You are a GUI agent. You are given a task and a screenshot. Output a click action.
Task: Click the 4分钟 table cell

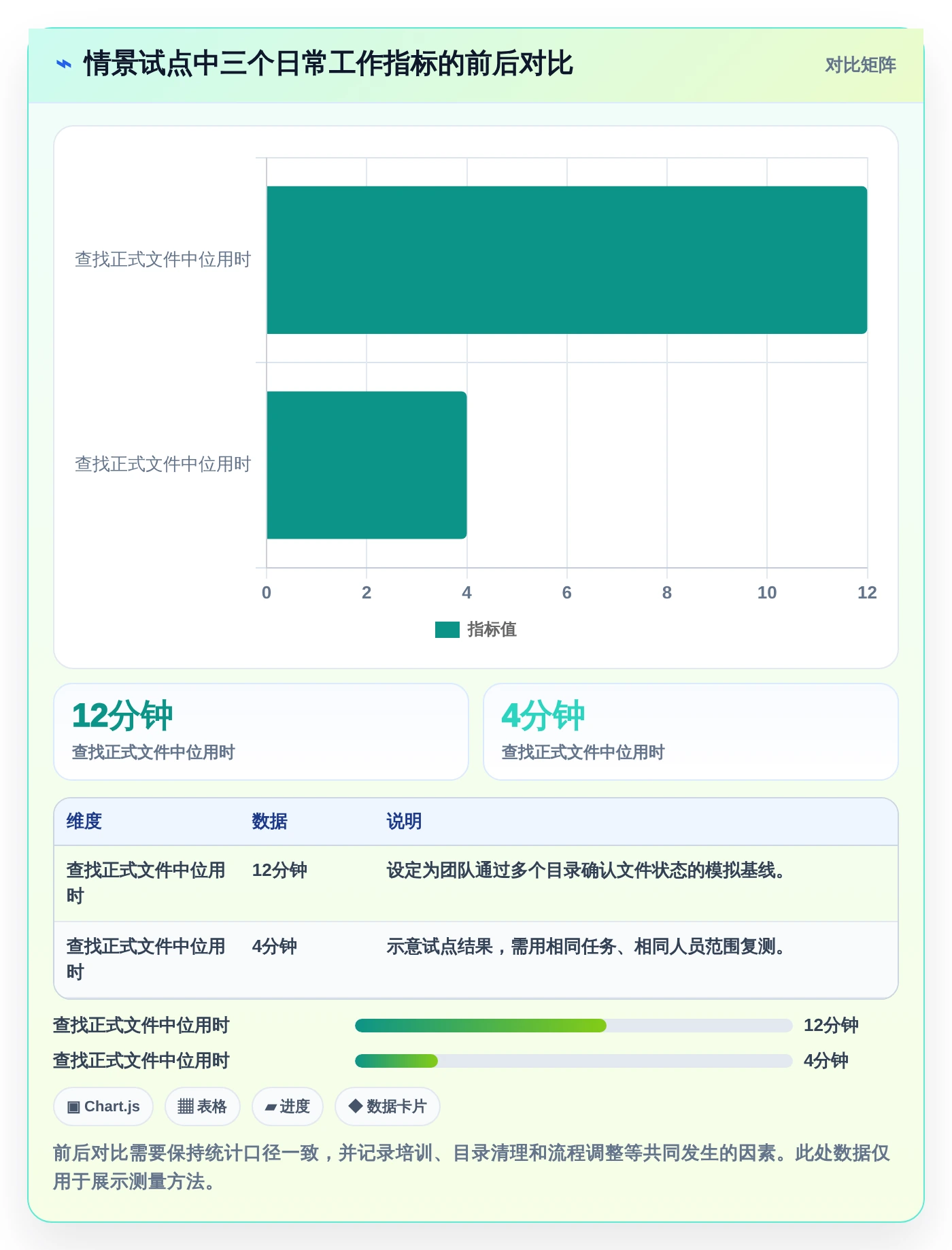pos(275,947)
